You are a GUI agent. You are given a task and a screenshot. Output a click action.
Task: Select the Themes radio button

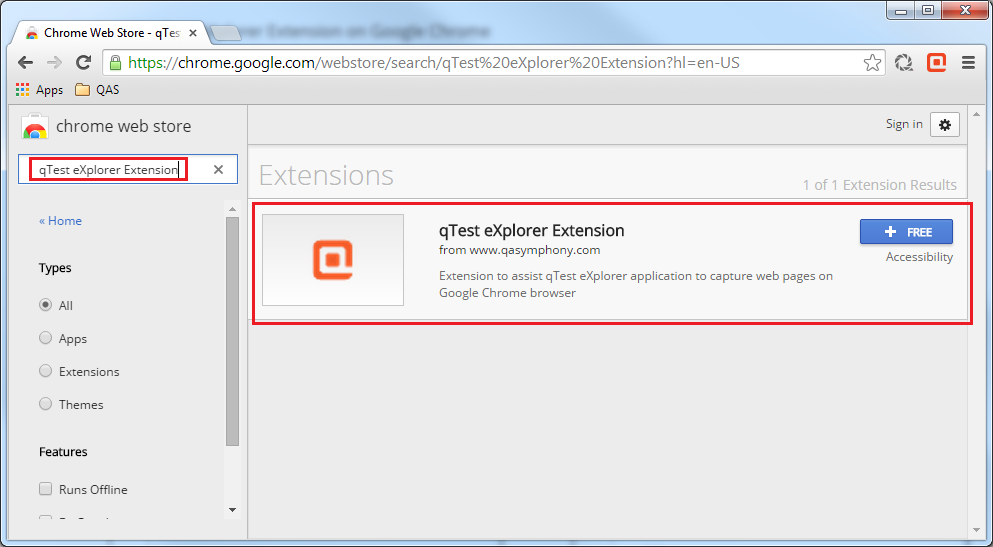click(x=45, y=404)
